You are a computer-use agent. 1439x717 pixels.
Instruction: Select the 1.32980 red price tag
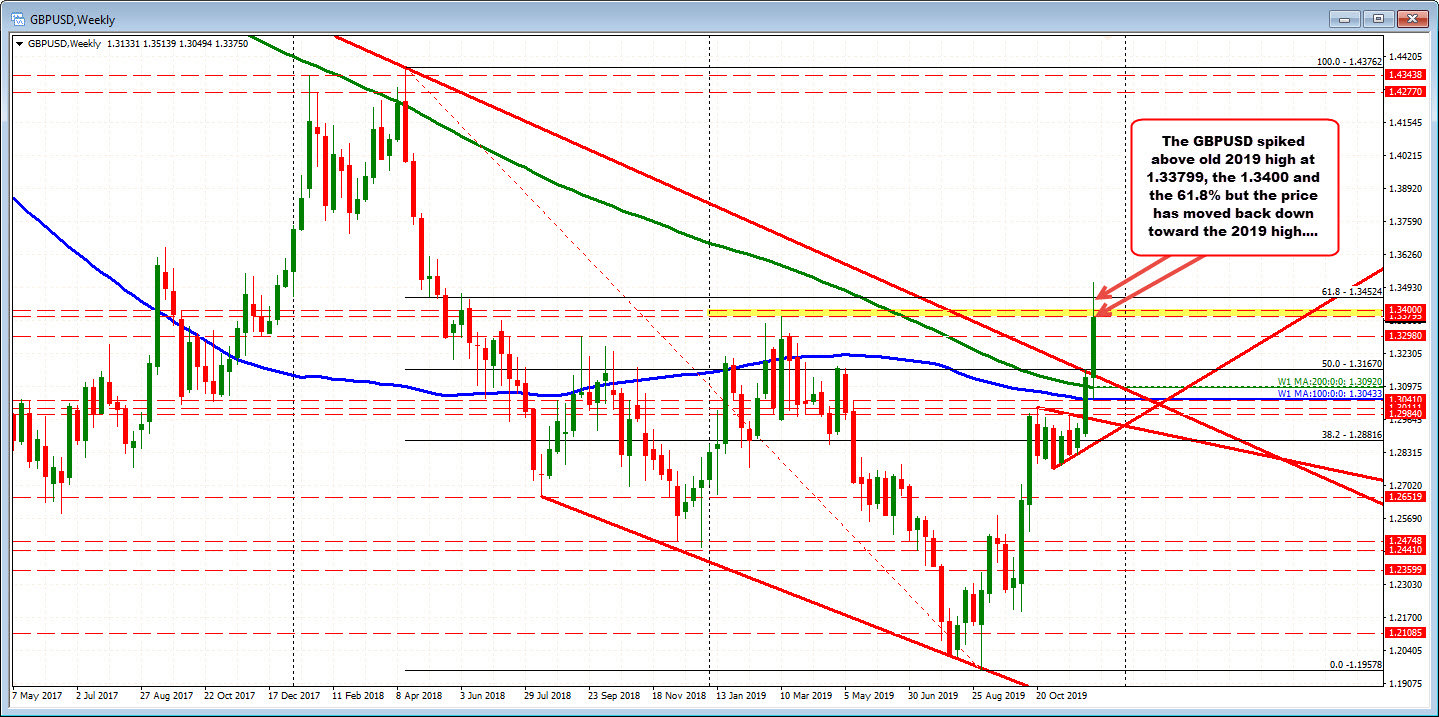(1406, 336)
